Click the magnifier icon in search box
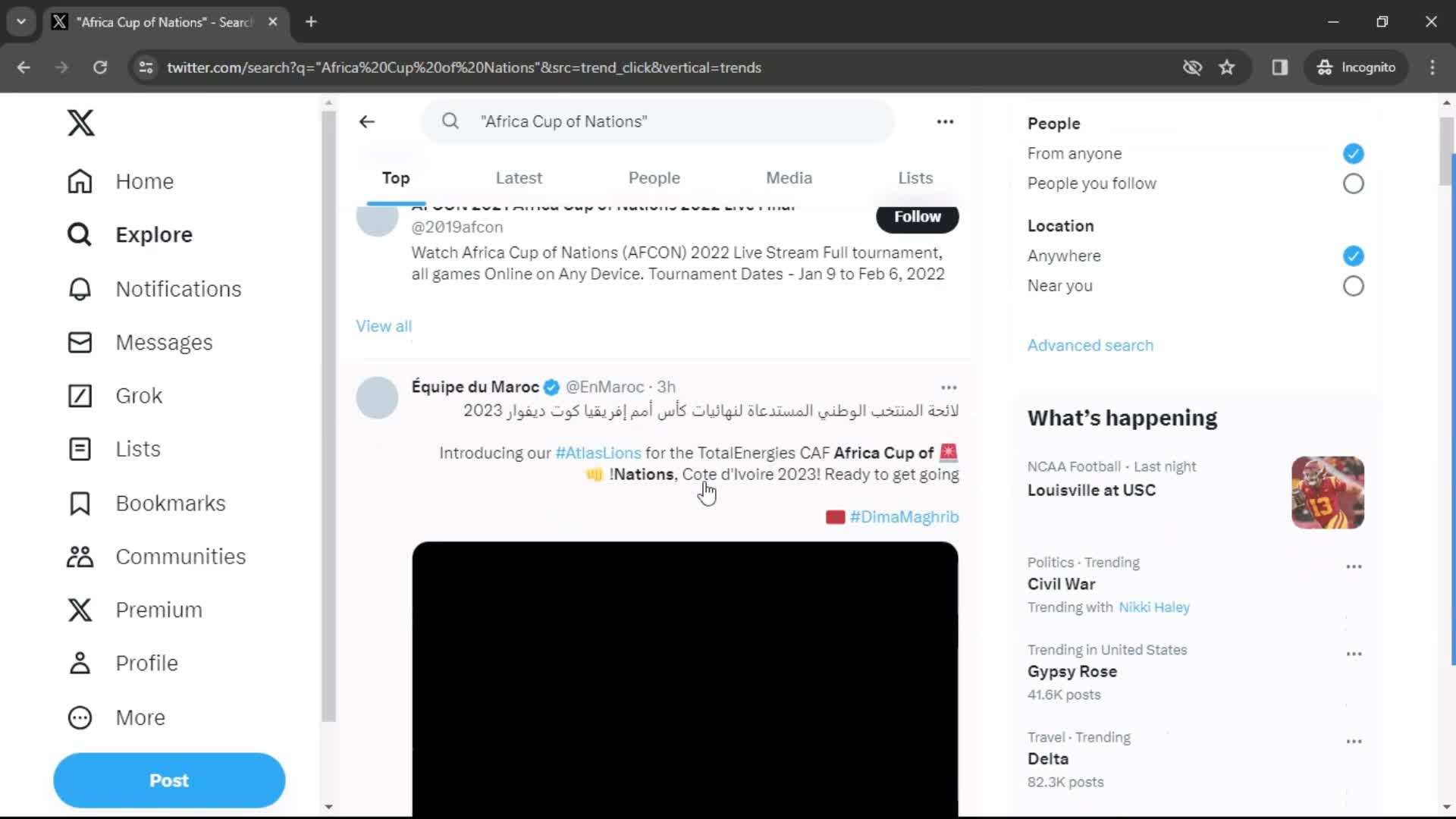 point(450,121)
